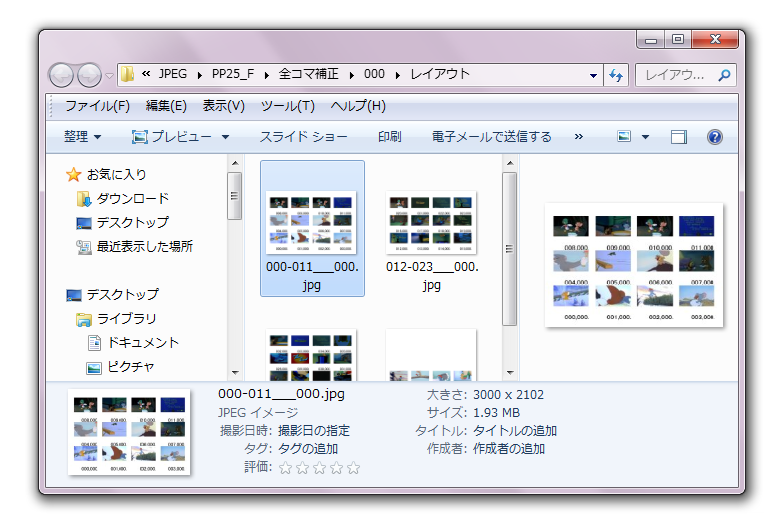The width and height of the screenshot is (780, 525).
Task: Click file list scroll up arrow
Action: click(x=510, y=163)
